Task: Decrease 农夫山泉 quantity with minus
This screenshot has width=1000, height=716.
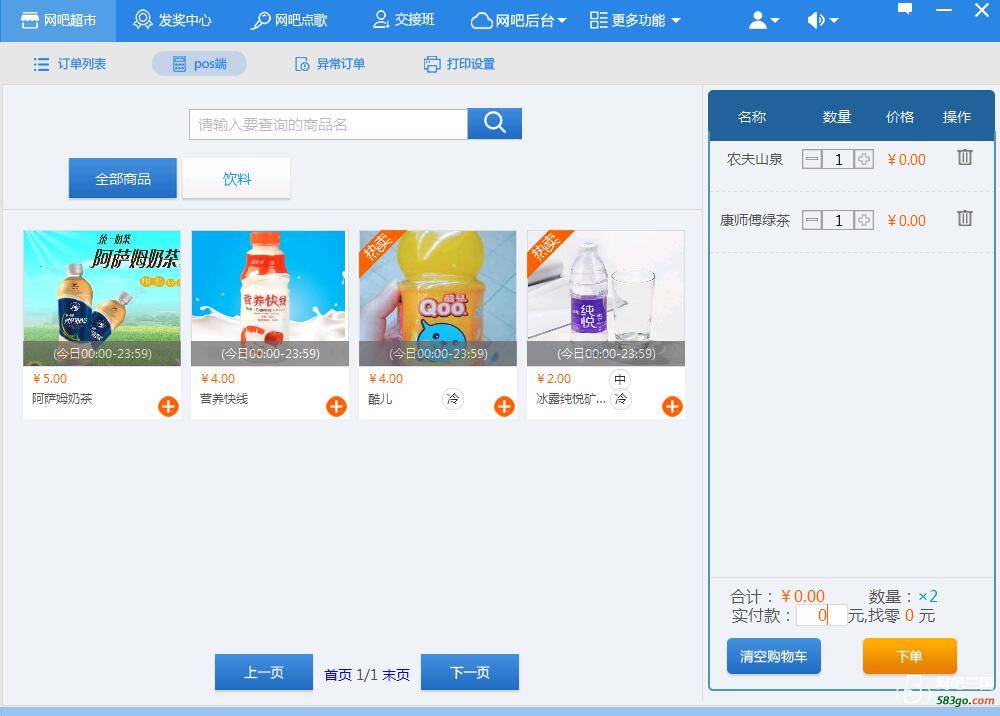Action: (x=812, y=159)
